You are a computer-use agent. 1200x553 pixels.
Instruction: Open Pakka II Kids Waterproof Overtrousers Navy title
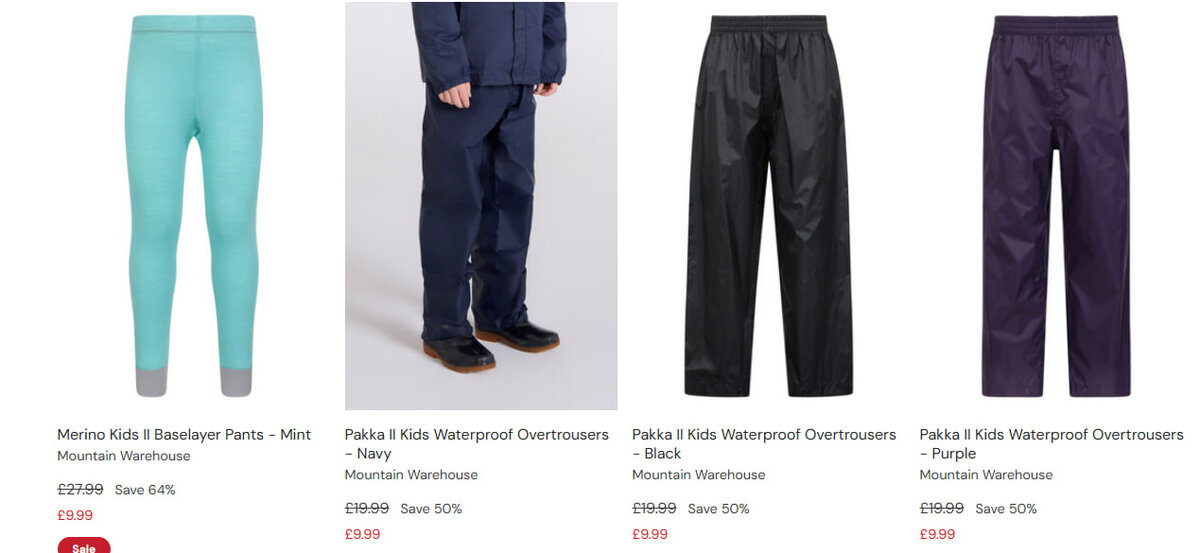point(477,444)
